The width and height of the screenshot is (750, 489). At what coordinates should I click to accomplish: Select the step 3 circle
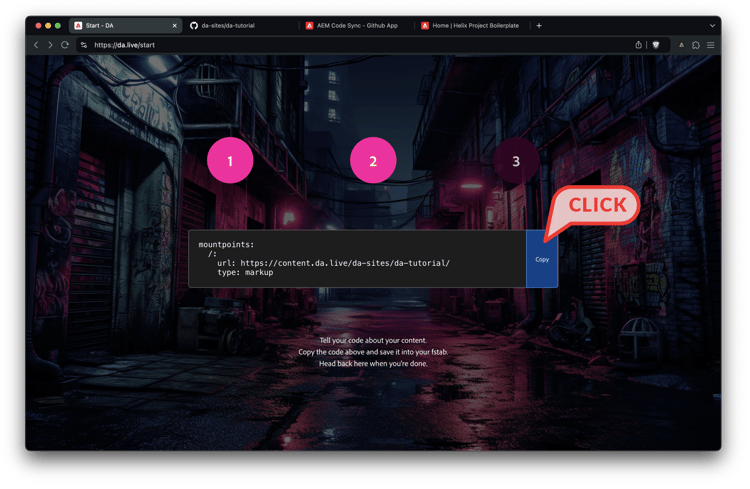tap(516, 161)
